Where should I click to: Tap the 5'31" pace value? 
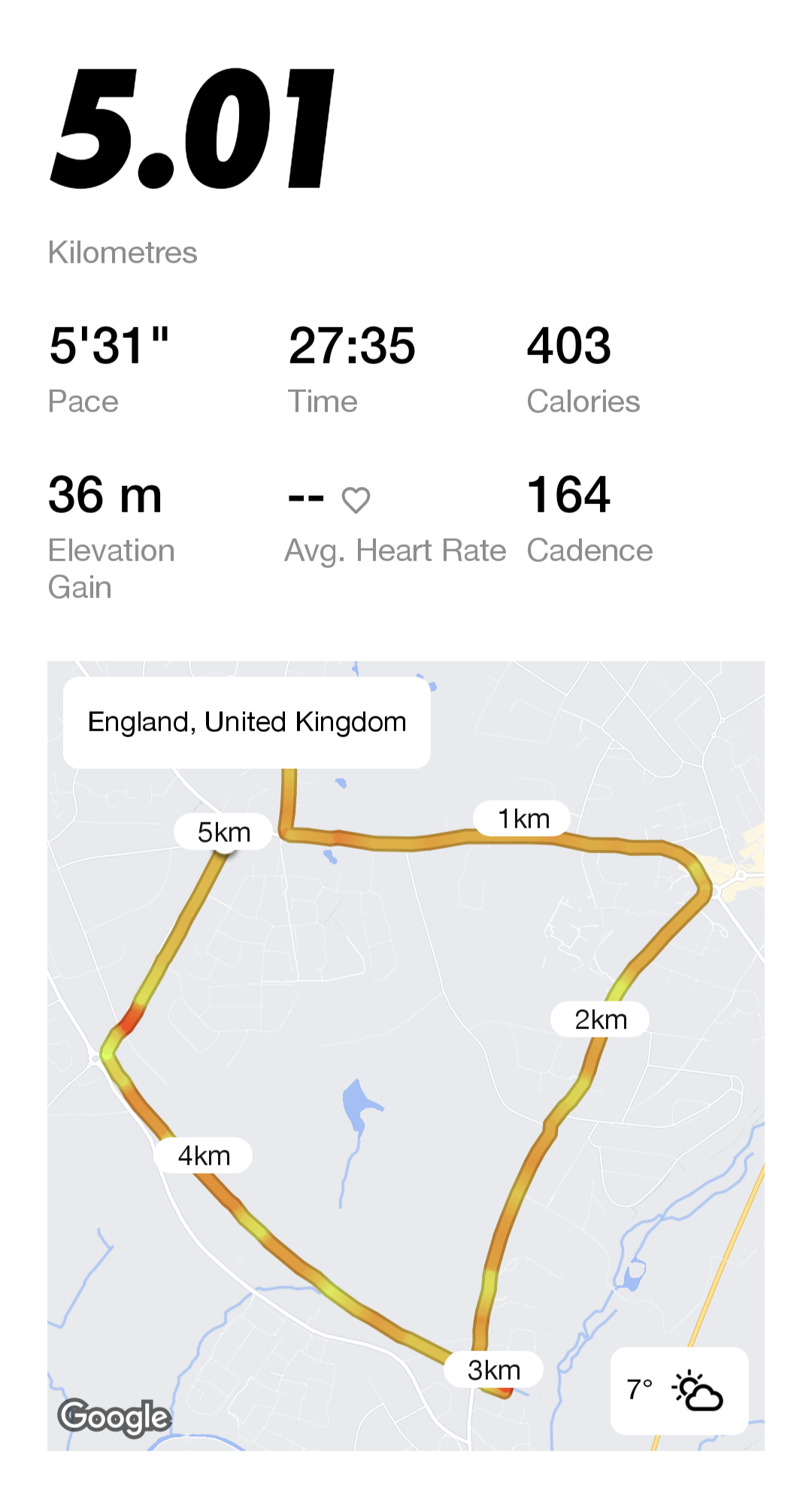click(x=109, y=346)
